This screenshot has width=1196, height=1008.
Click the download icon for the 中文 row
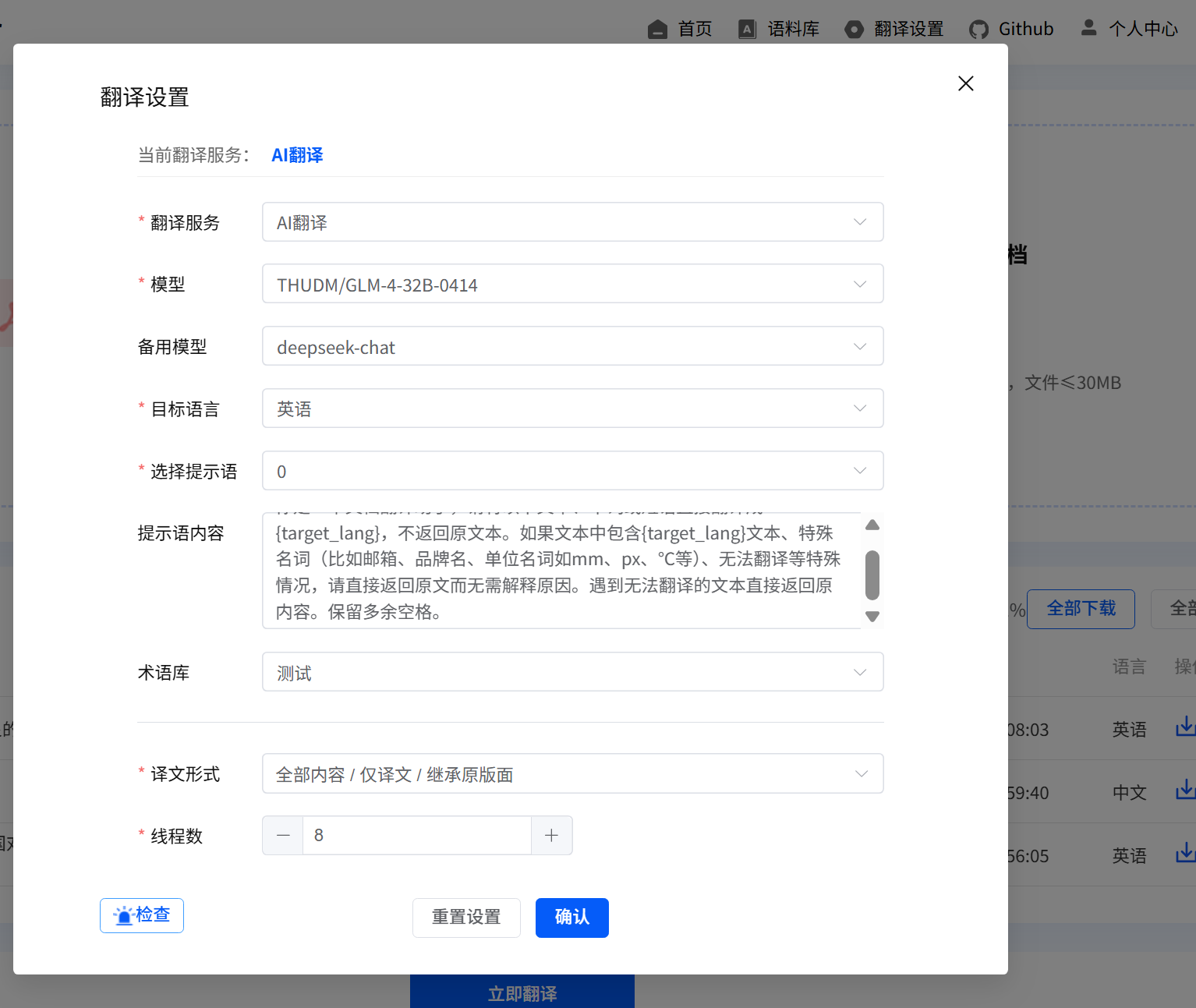tap(1186, 789)
